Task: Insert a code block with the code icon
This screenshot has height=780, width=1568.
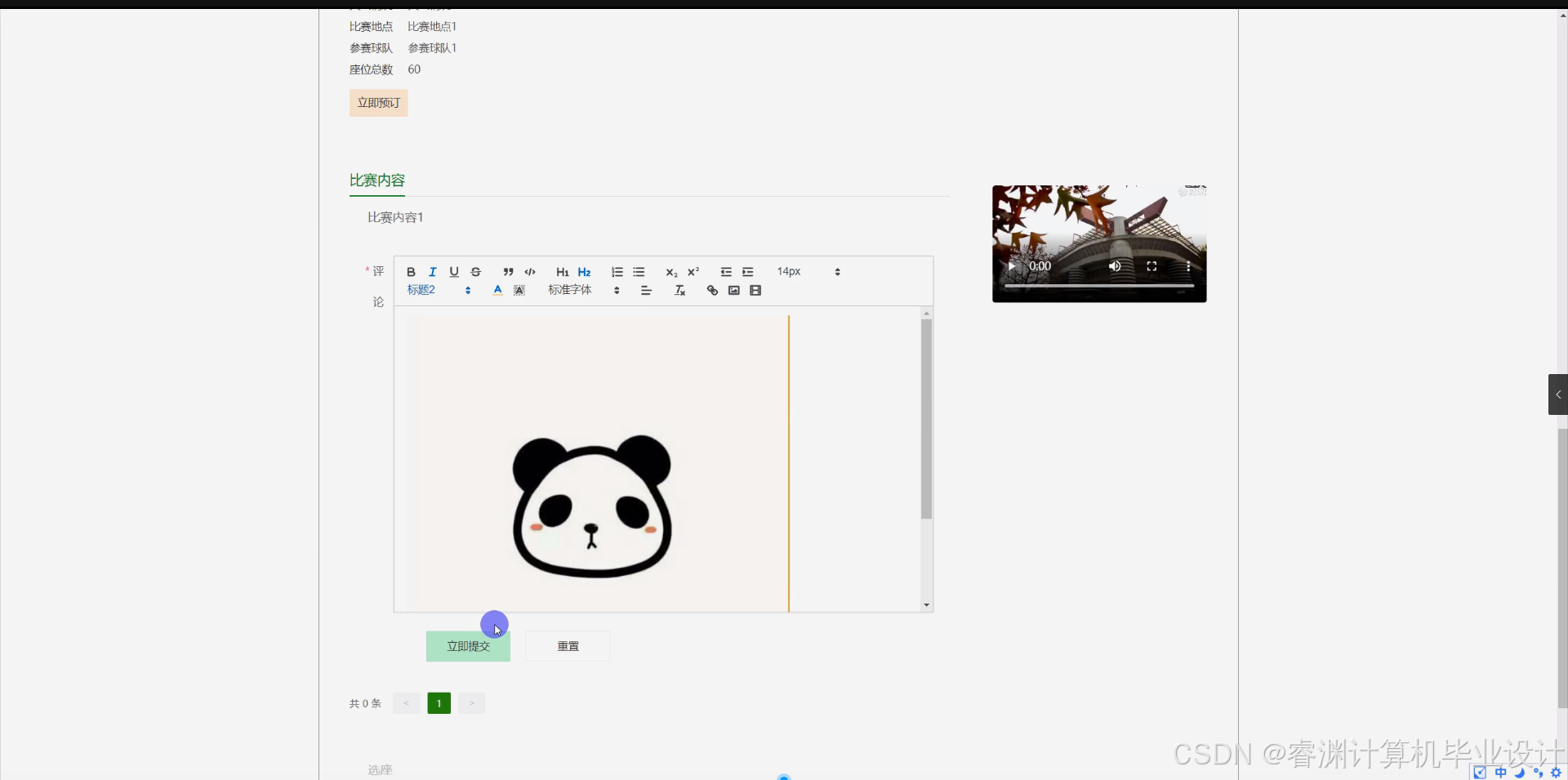Action: pos(530,272)
